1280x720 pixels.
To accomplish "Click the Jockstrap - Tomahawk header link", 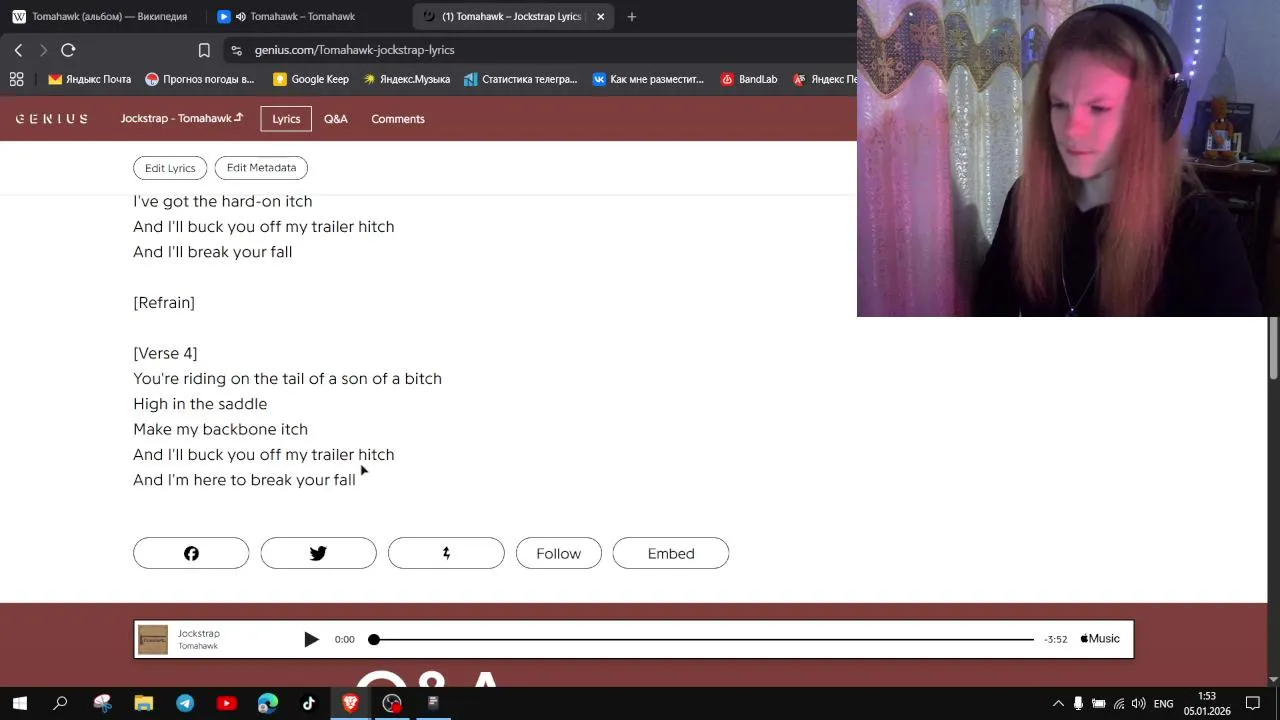I will point(182,118).
